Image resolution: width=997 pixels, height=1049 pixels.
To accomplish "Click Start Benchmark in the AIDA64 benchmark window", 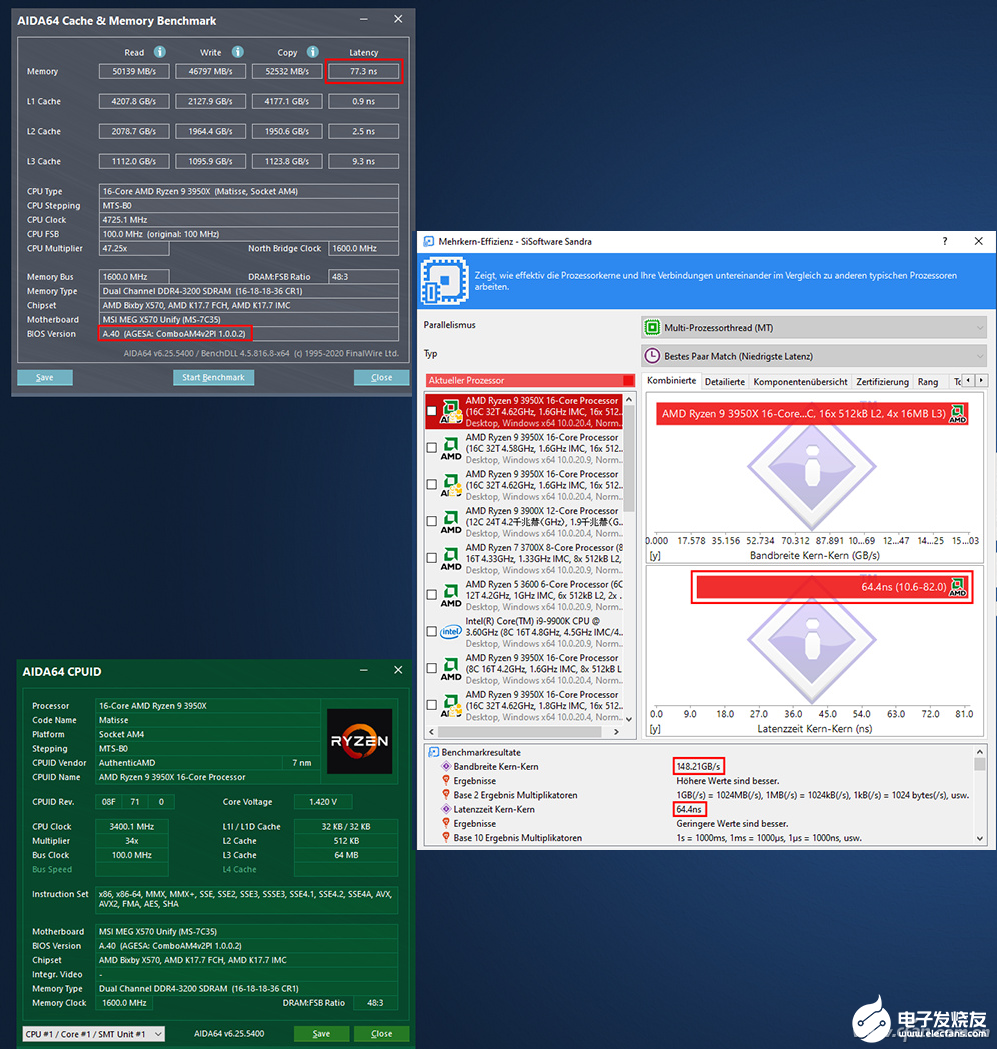I will click(x=213, y=377).
